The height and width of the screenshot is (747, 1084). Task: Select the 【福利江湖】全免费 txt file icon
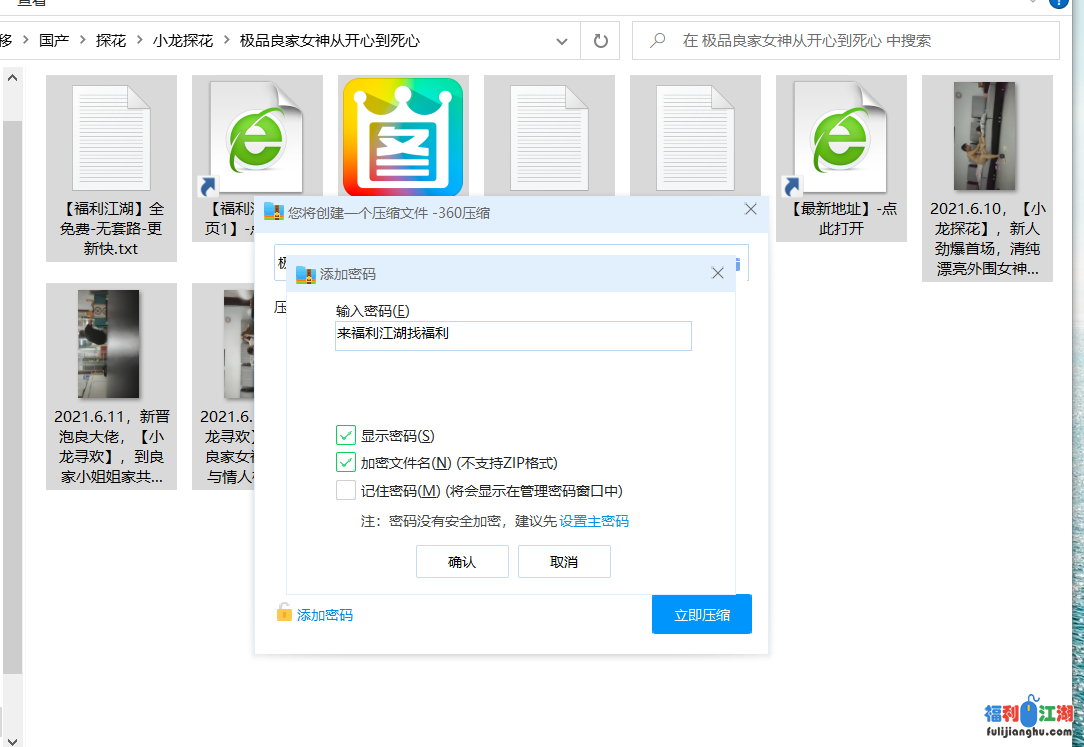click(x=111, y=138)
